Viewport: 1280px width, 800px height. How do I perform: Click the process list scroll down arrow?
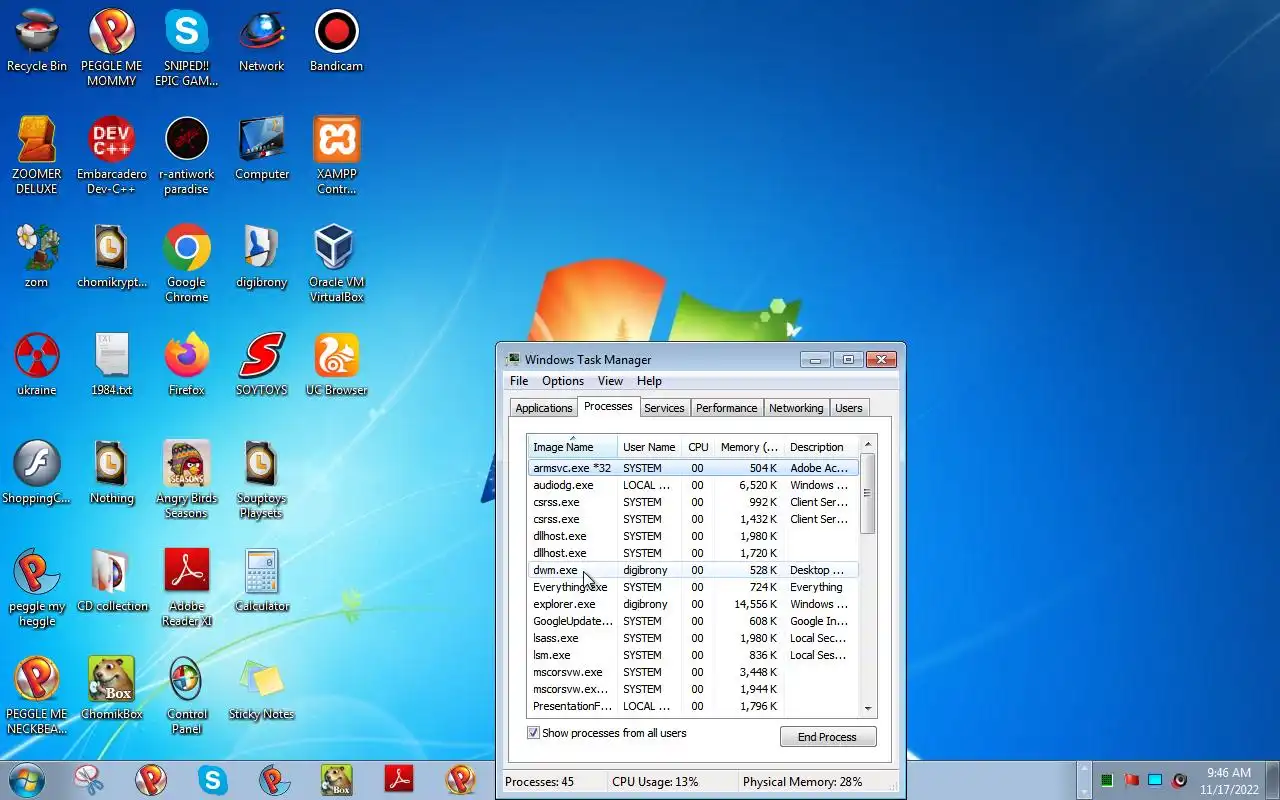[867, 708]
